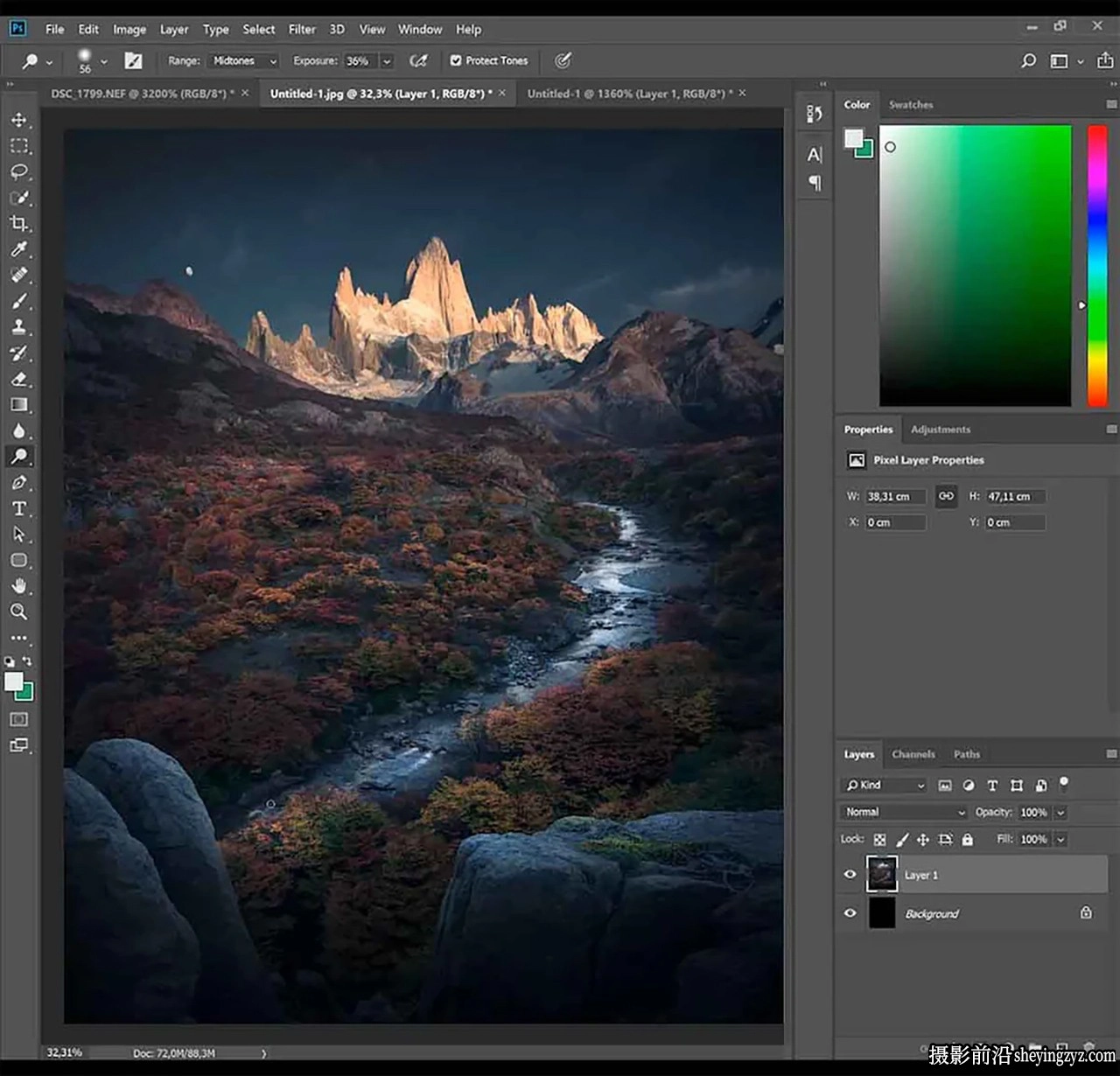Image resolution: width=1120 pixels, height=1076 pixels.
Task: Select the Horizontal Type tool
Action: (19, 508)
